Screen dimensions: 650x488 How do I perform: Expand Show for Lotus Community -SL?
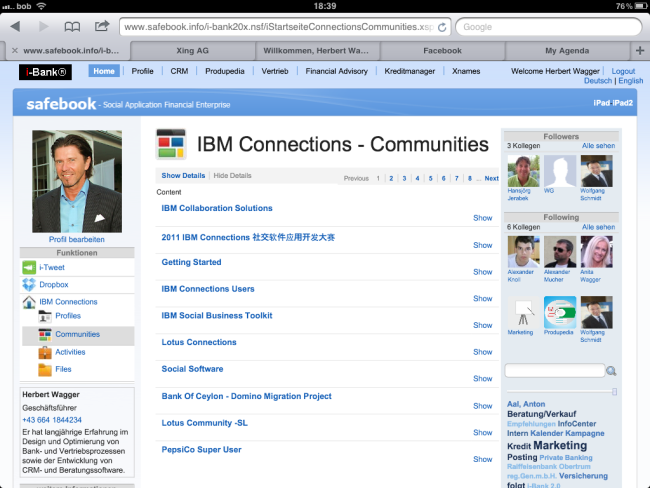(x=483, y=432)
